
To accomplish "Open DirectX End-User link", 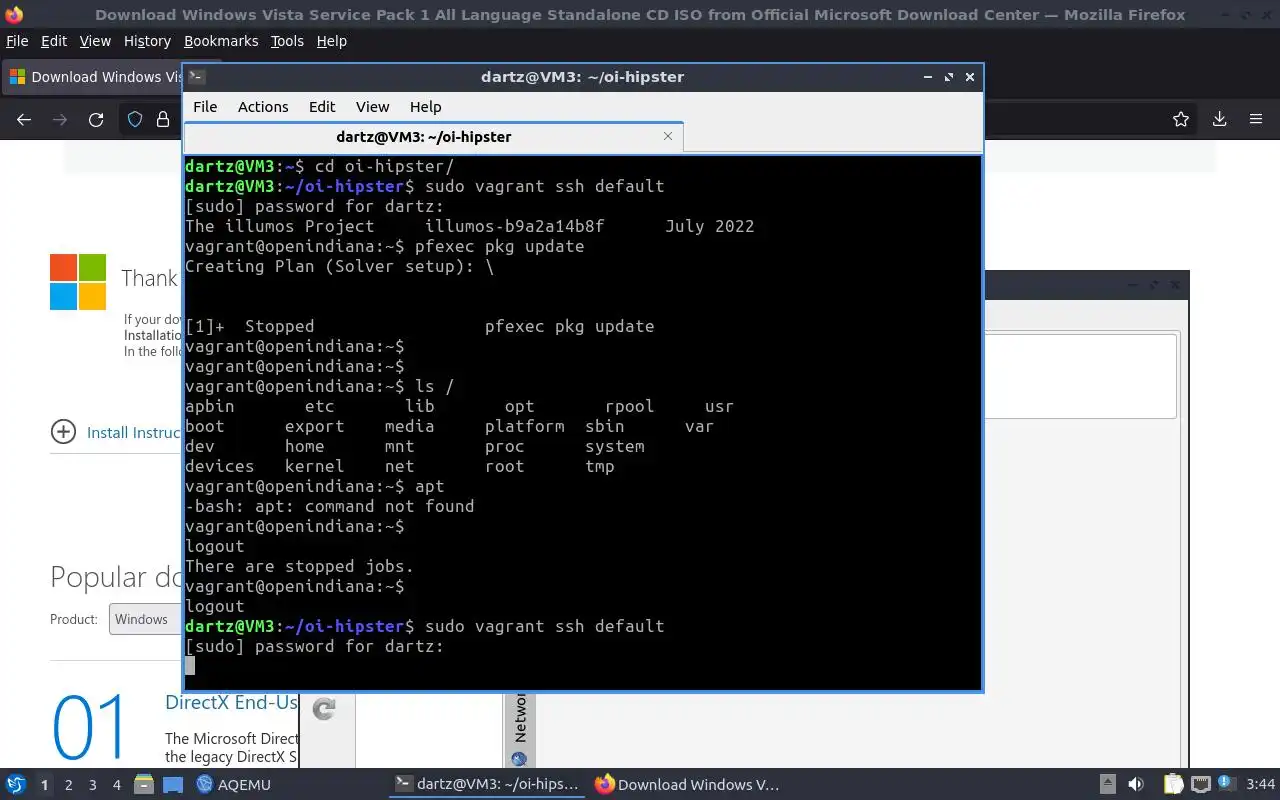I will 231,702.
